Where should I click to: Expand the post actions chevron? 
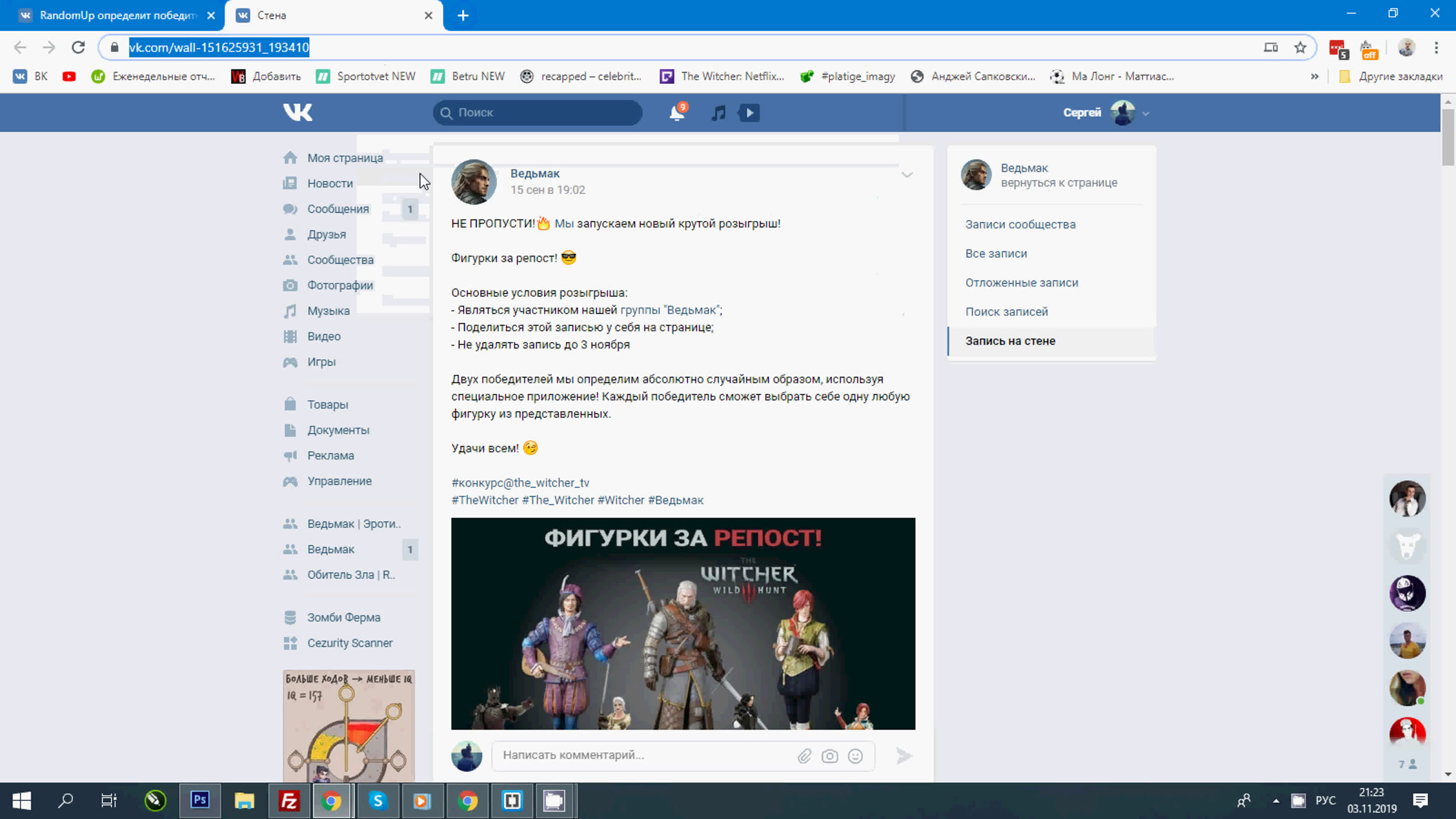906,175
